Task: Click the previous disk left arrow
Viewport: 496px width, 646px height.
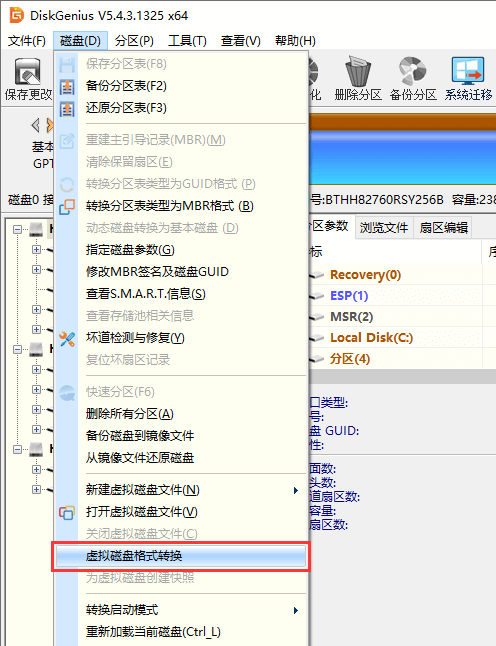Action: (x=36, y=125)
